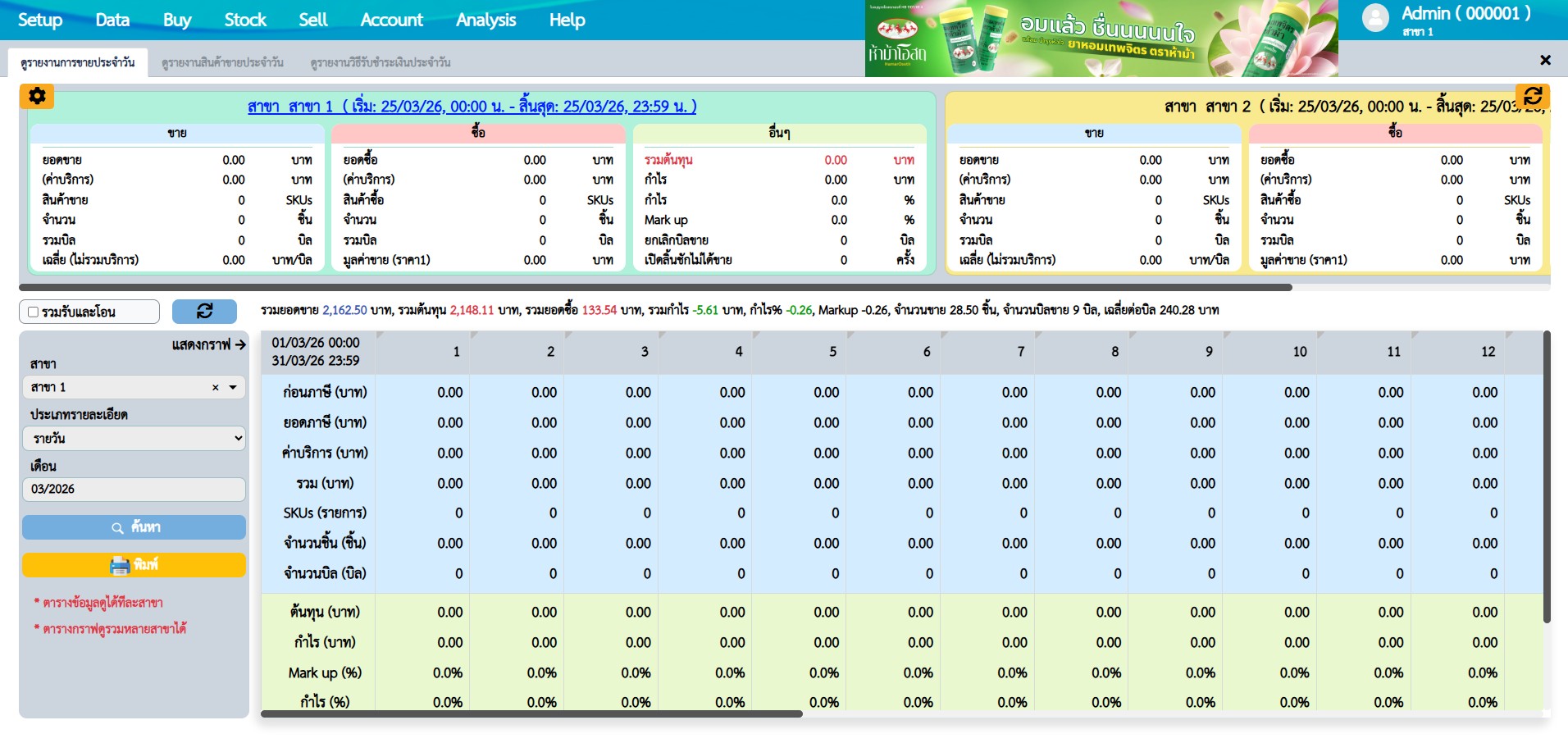
Task: Open the Stock menu
Action: point(245,20)
